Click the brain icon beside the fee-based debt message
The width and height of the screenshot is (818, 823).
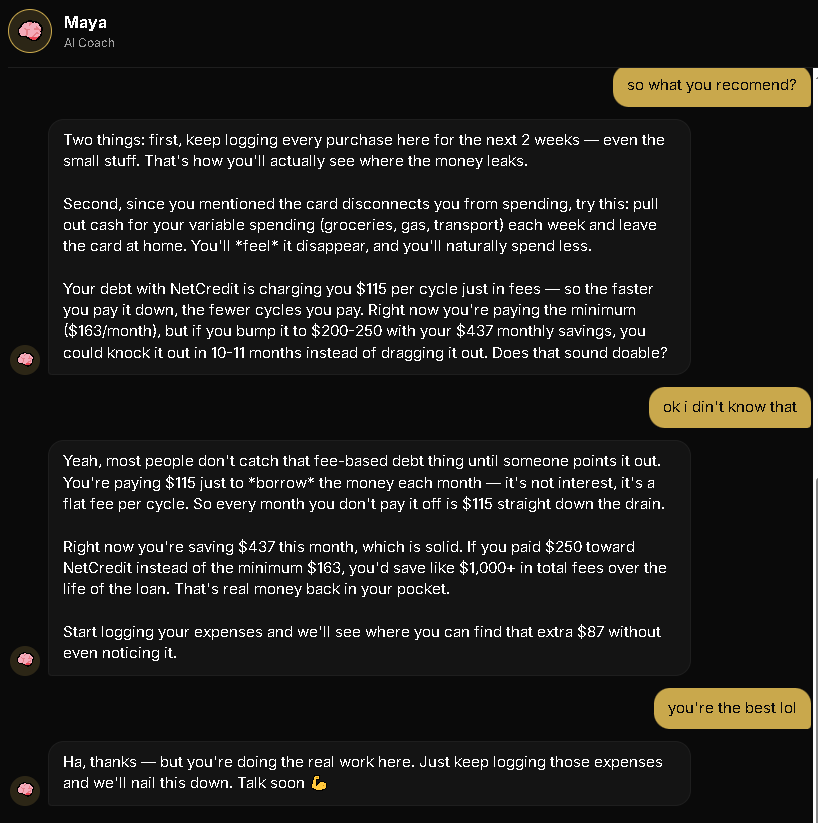coord(25,660)
